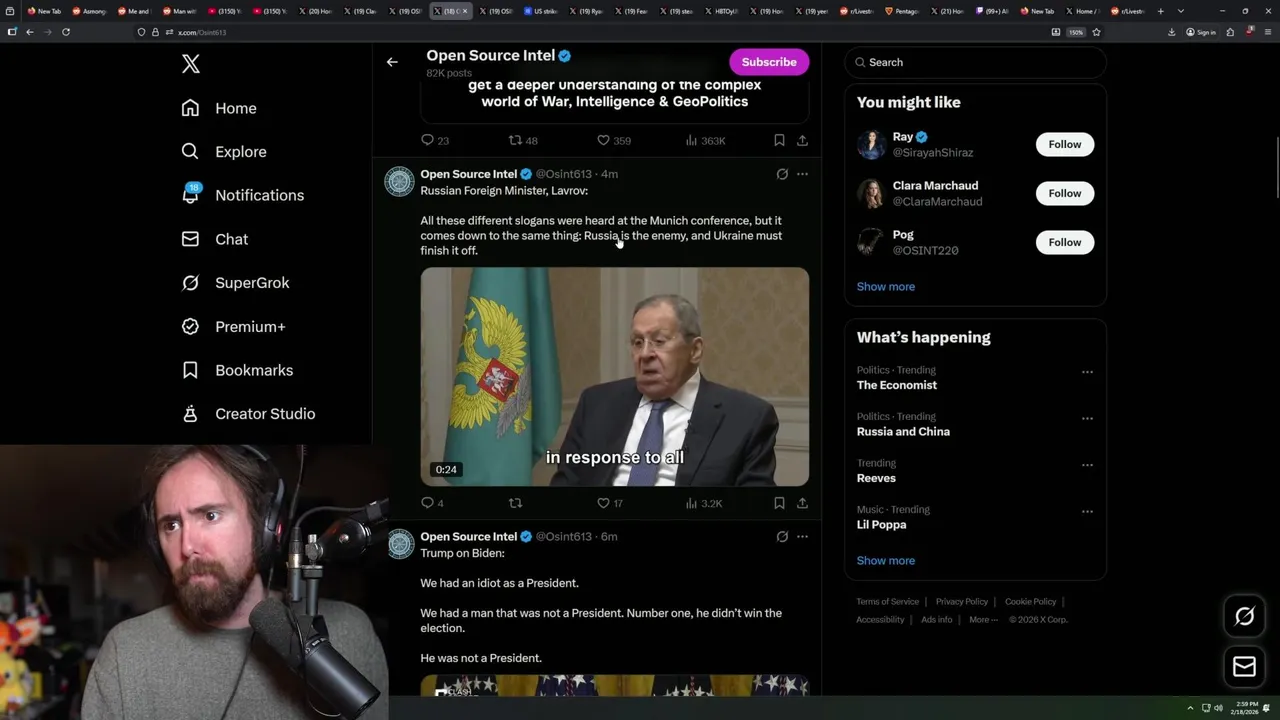Viewport: 1280px width, 720px height.
Task: Bookmark the top post with 363K views
Action: (x=779, y=141)
